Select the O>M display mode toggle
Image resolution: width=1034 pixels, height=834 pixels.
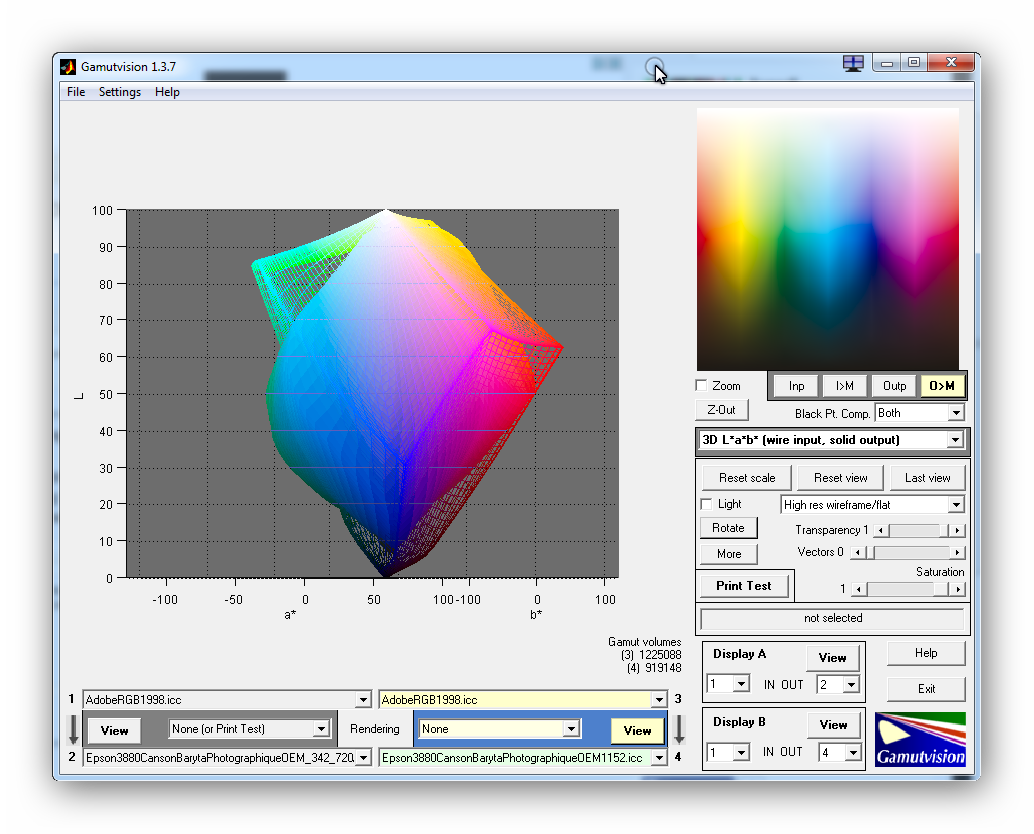coord(941,386)
